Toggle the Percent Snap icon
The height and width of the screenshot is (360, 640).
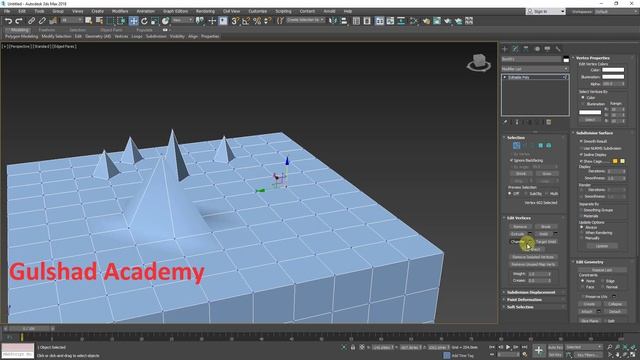coord(257,21)
